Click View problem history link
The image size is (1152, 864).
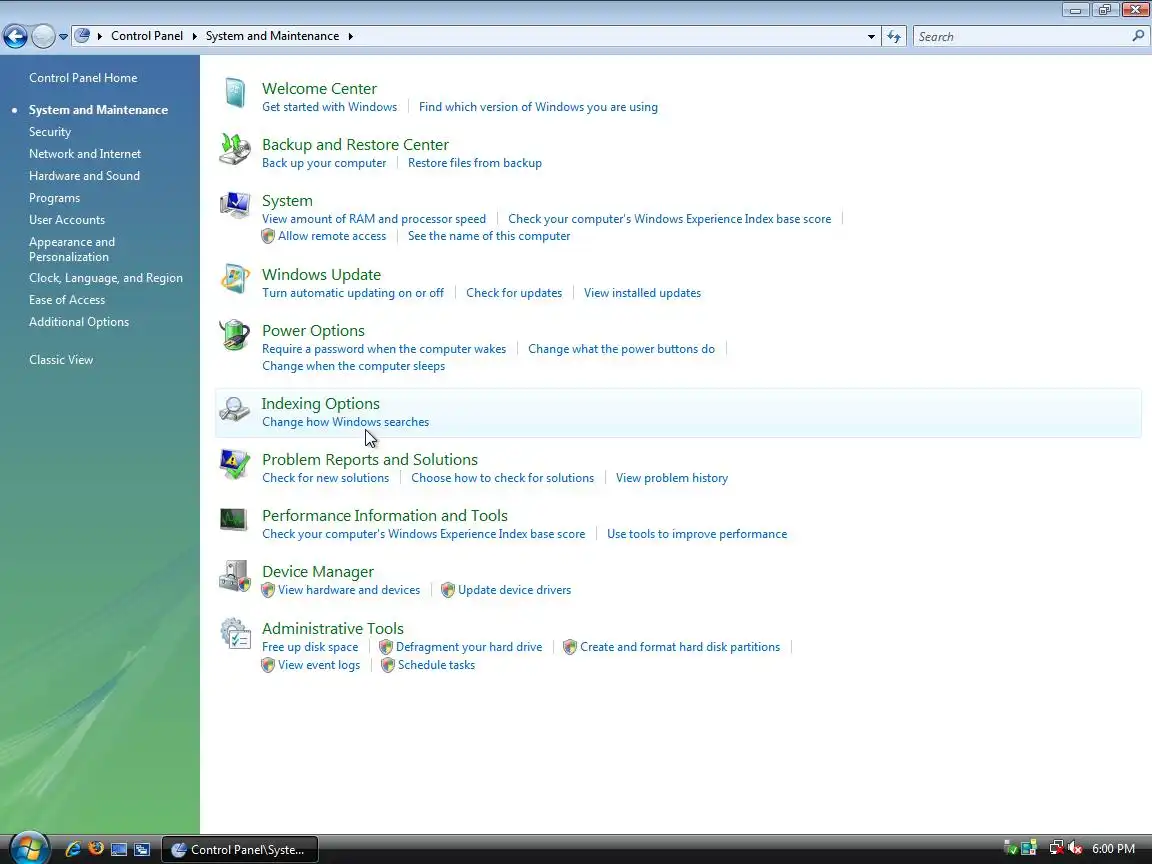(672, 478)
